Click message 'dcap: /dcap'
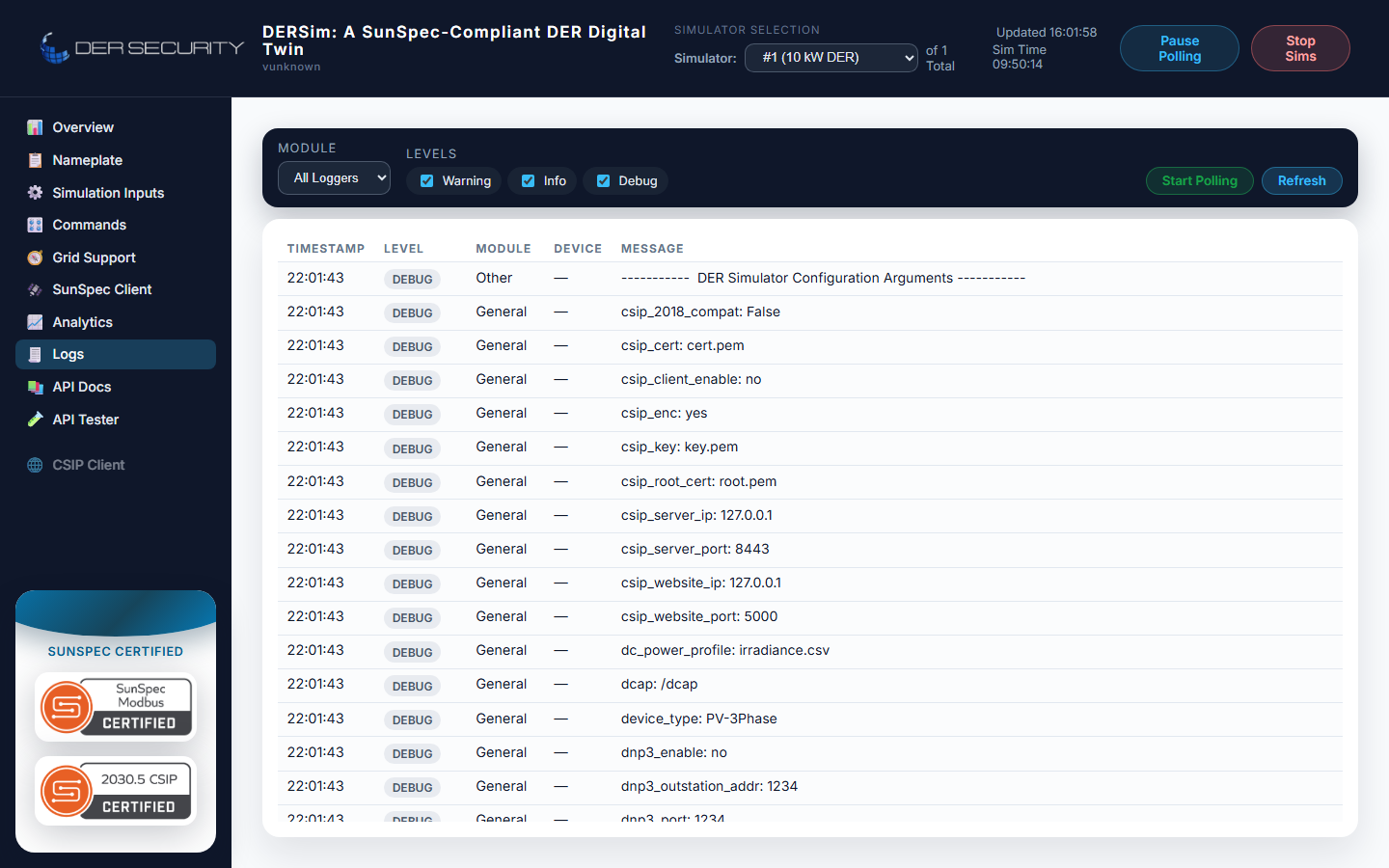This screenshot has height=868, width=1389. (660, 684)
